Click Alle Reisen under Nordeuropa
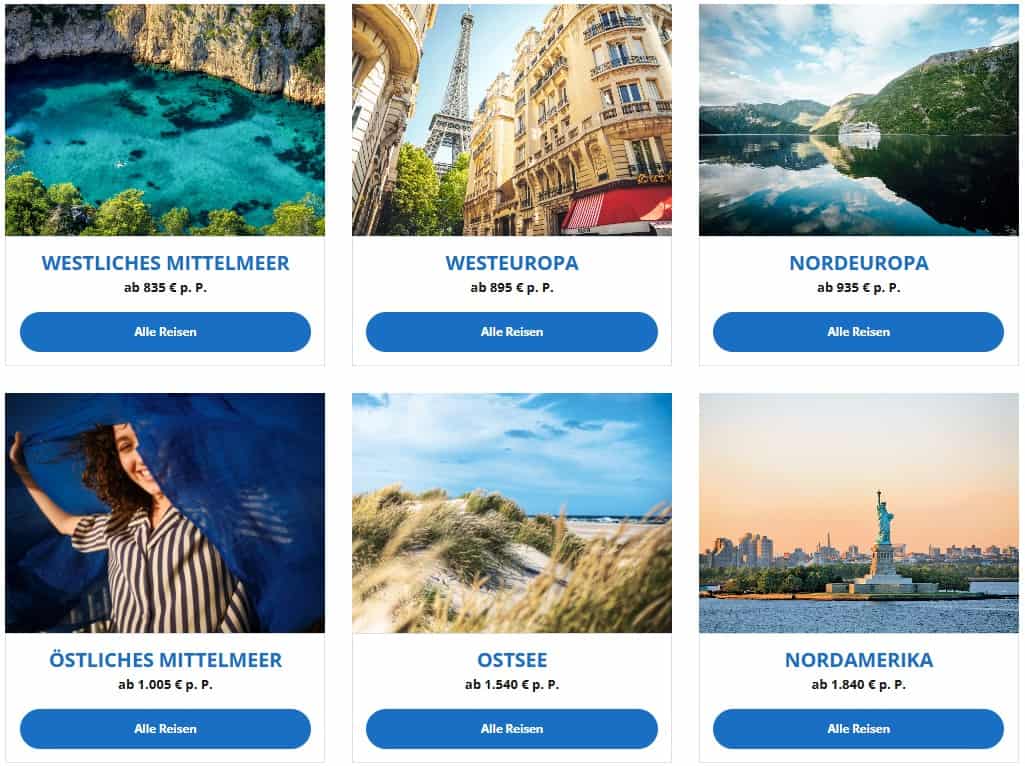This screenshot has height=766, width=1025. pos(858,332)
